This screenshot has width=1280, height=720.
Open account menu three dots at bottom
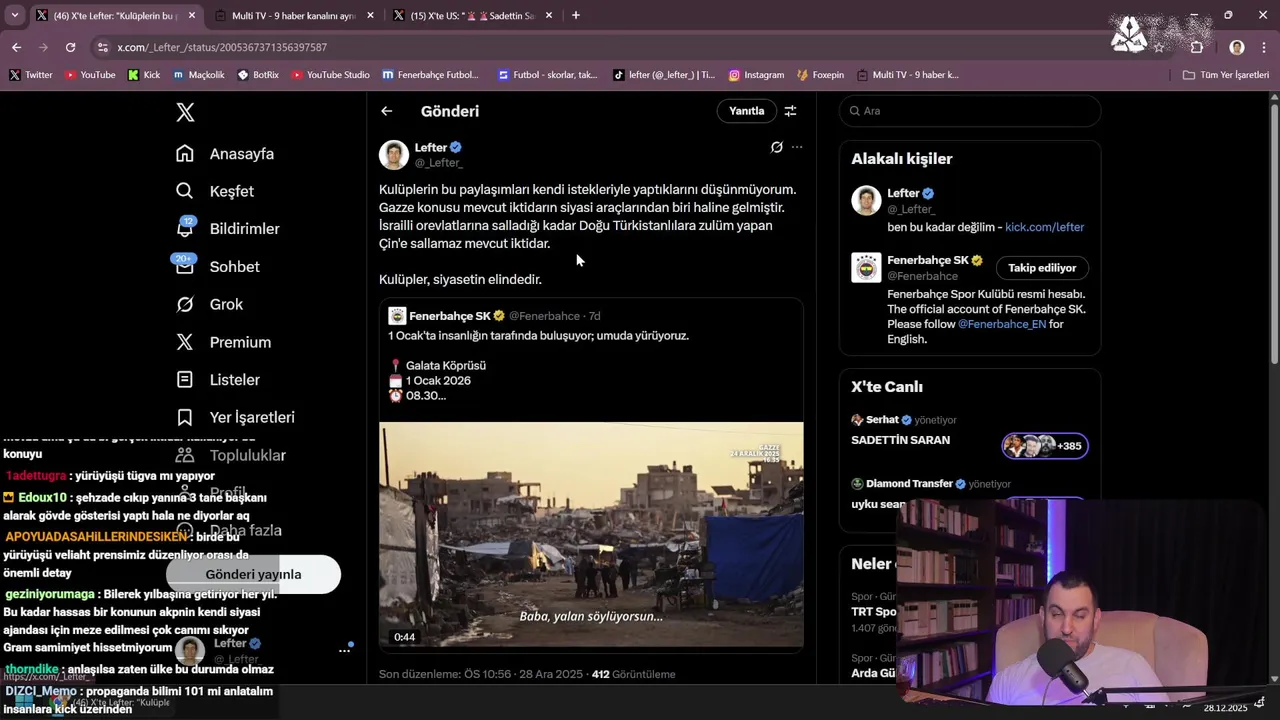[x=345, y=650]
